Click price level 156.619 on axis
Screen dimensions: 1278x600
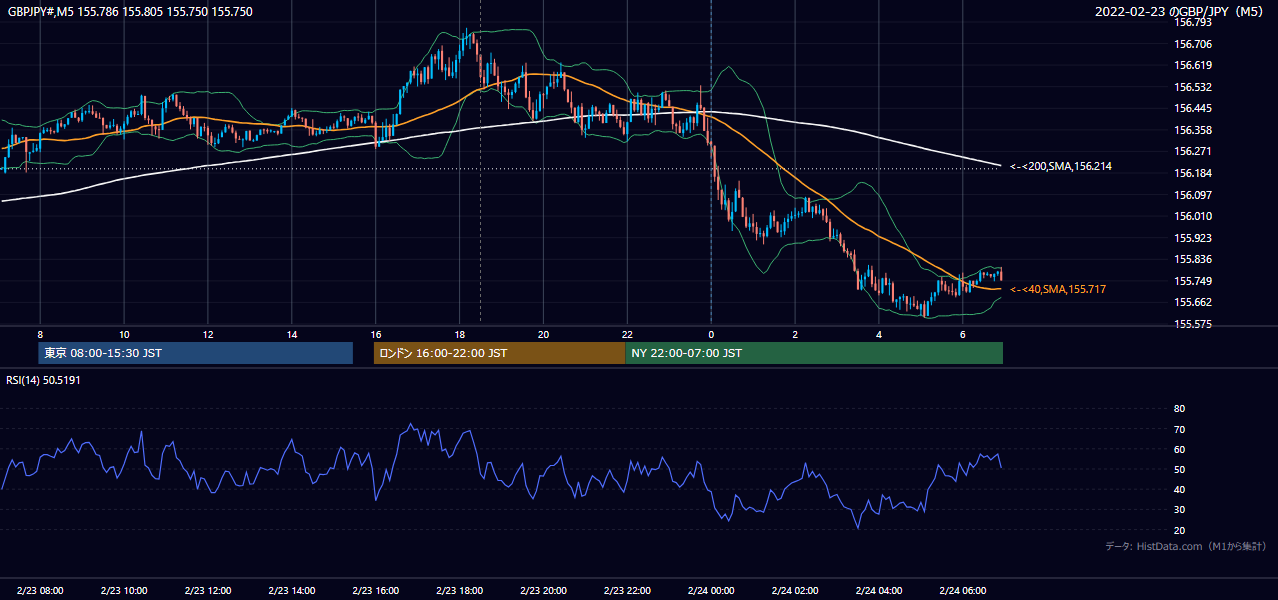point(1193,65)
